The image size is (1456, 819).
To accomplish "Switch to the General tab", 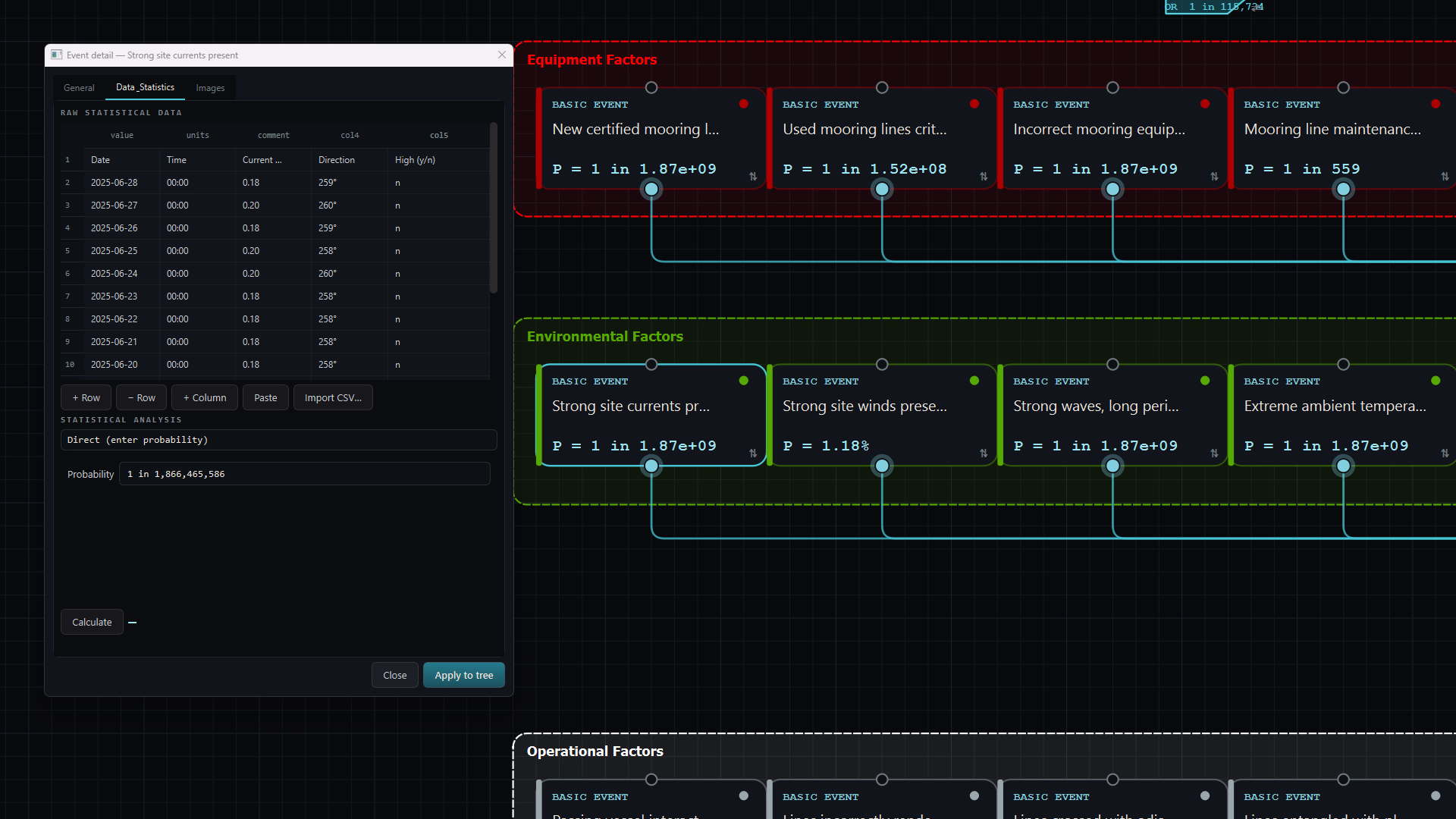I will pos(79,88).
